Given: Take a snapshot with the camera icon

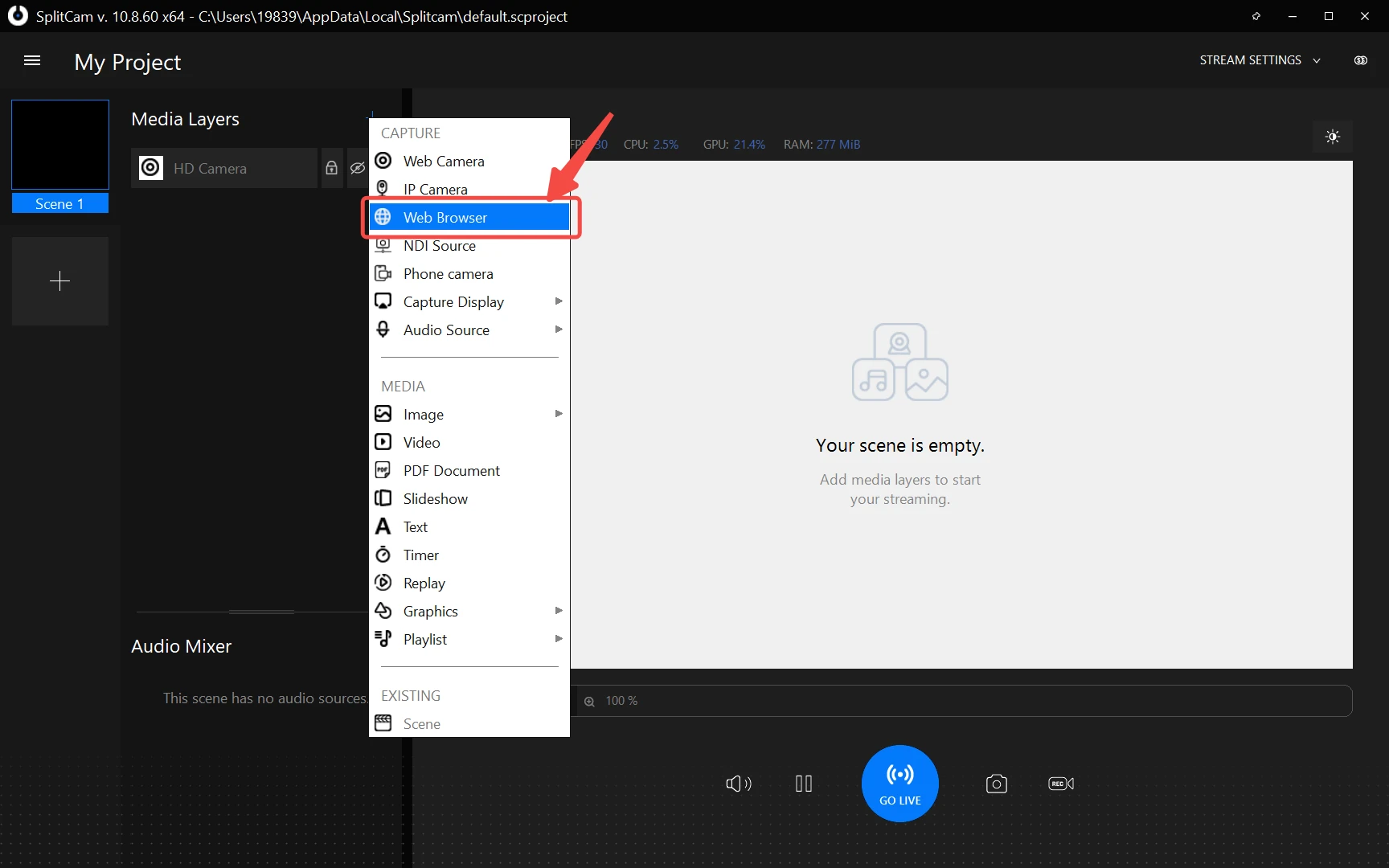Looking at the screenshot, I should click(996, 784).
